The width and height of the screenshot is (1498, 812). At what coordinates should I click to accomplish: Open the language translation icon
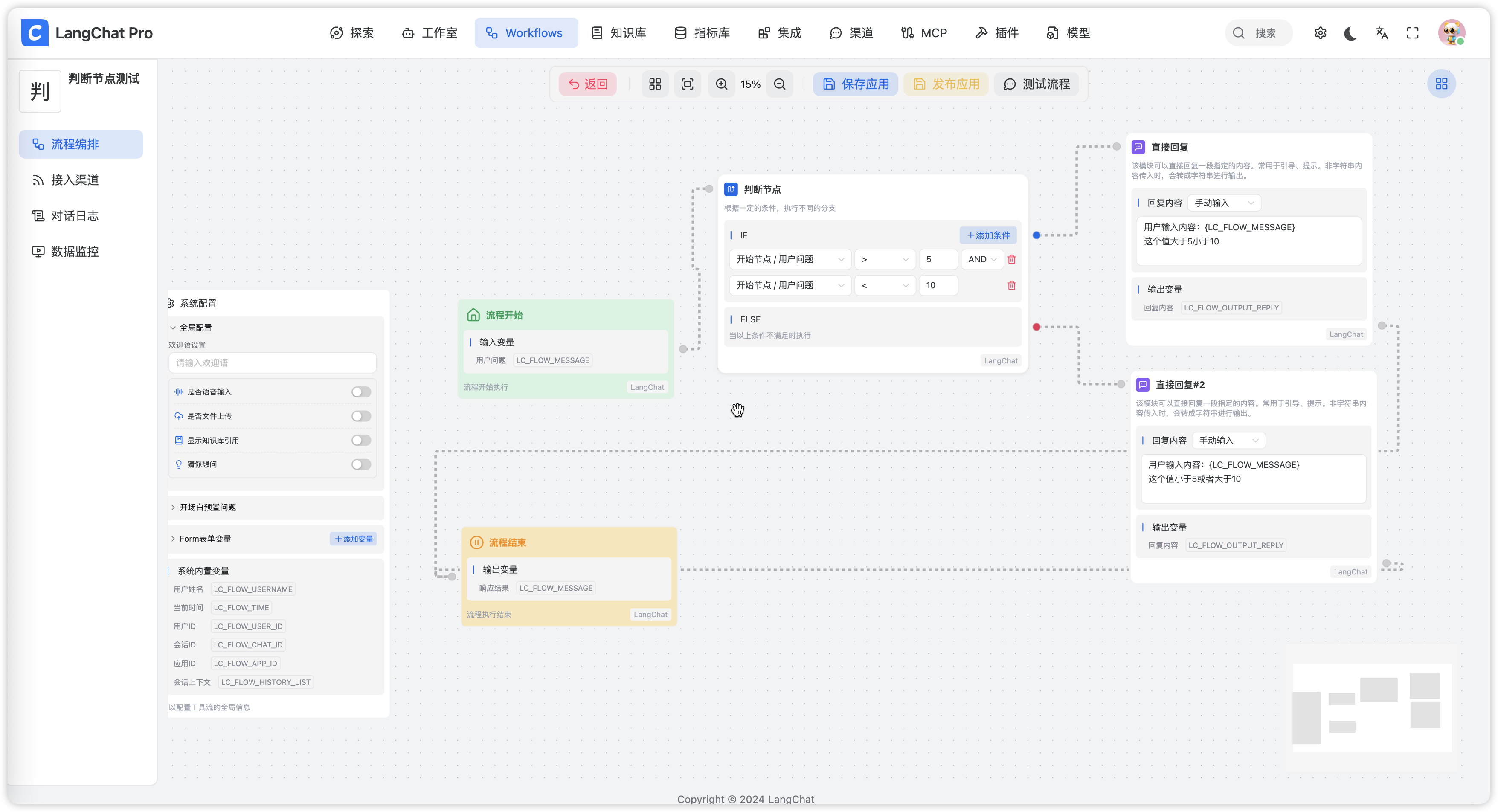(x=1382, y=33)
